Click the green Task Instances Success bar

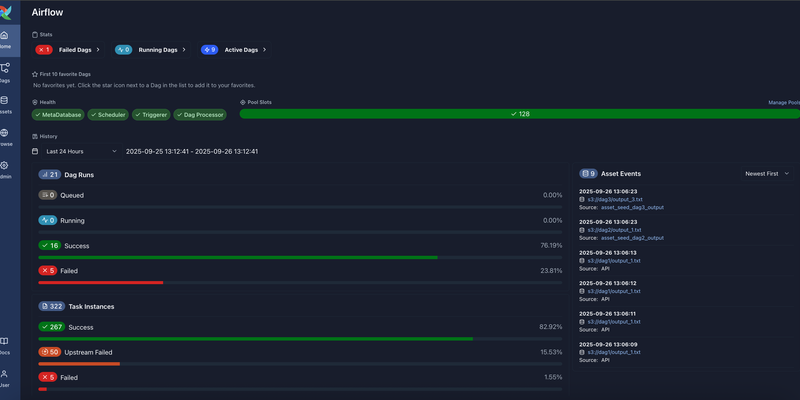(x=256, y=339)
